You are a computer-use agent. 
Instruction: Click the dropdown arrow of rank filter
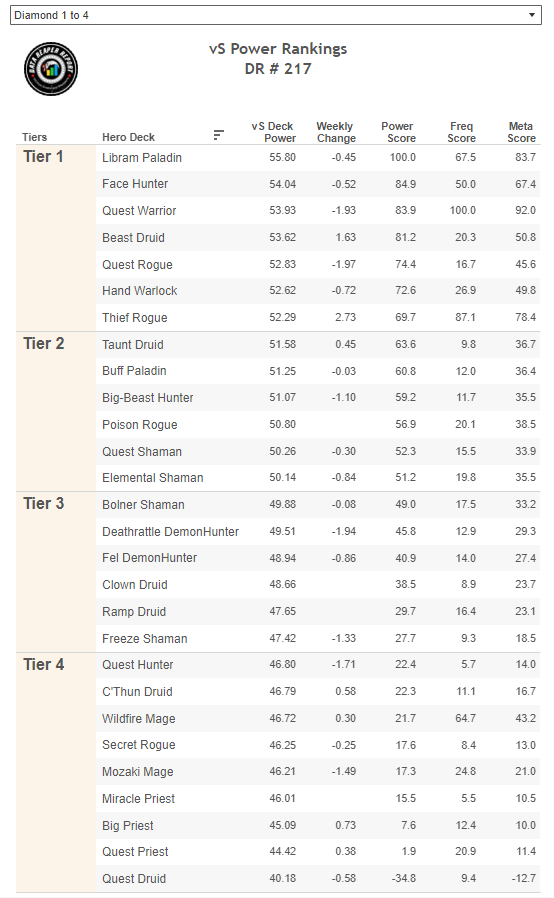532,15
